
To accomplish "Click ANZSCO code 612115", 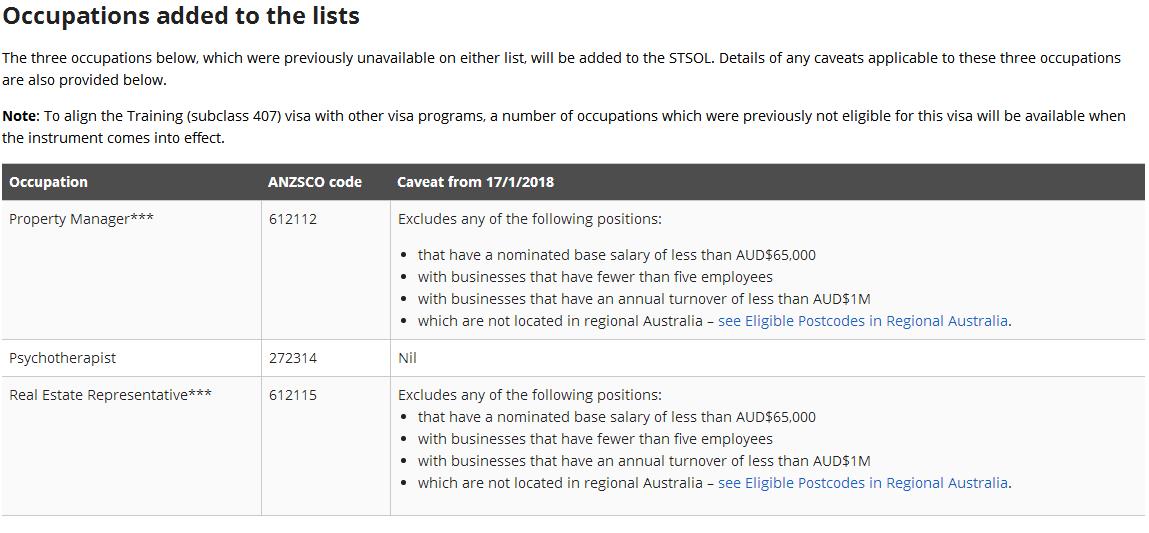I will tap(292, 395).
